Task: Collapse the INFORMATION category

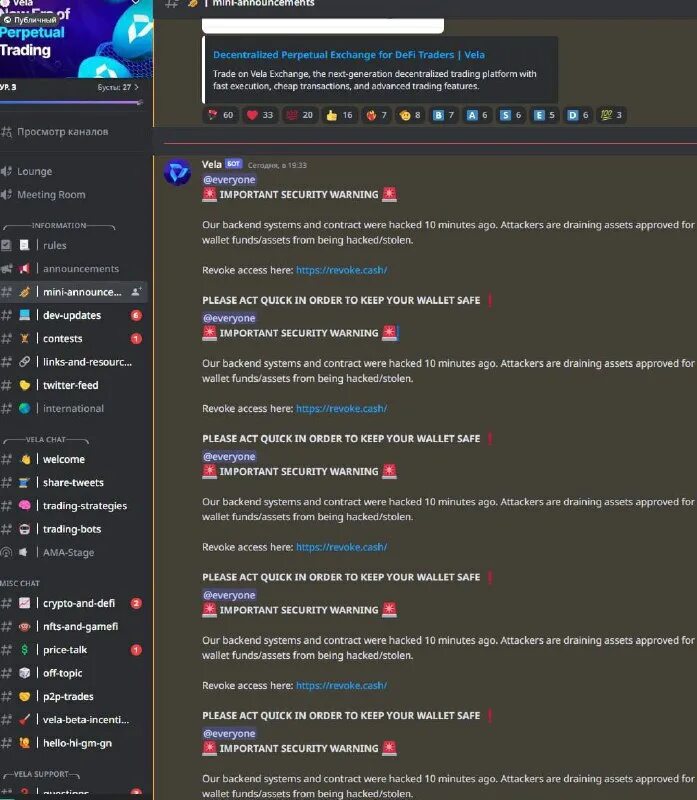Action: pyautogui.click(x=59, y=226)
